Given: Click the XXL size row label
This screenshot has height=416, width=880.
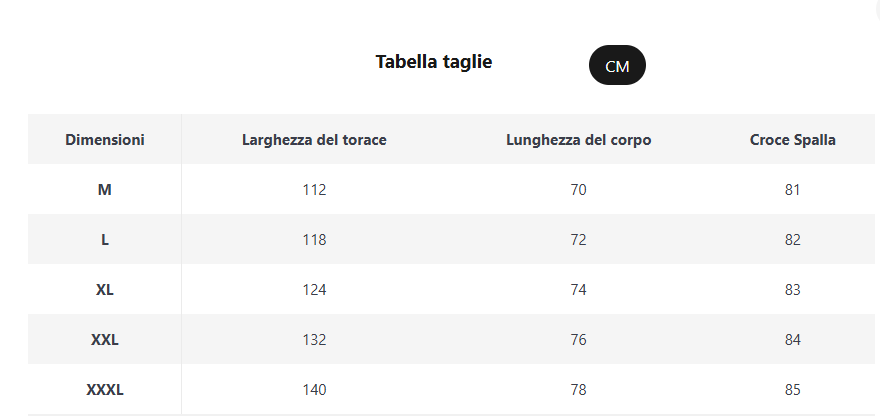Looking at the screenshot, I should 104,340.
